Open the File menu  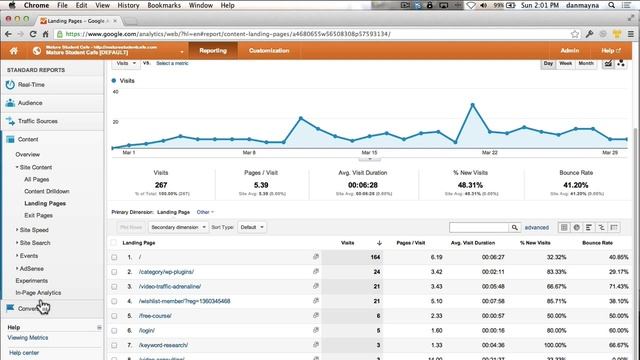point(62,5)
